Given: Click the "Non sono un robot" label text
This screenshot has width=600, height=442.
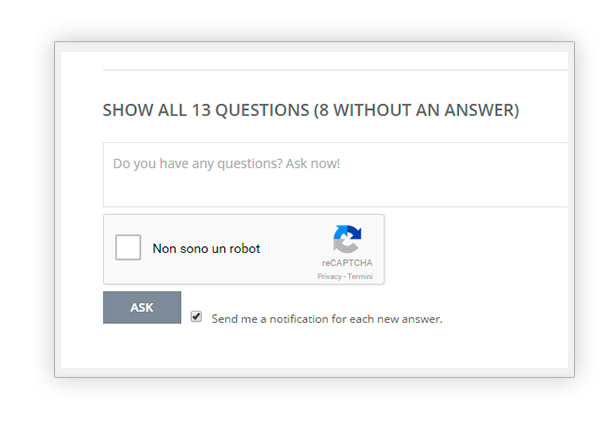Looking at the screenshot, I should point(206,249).
